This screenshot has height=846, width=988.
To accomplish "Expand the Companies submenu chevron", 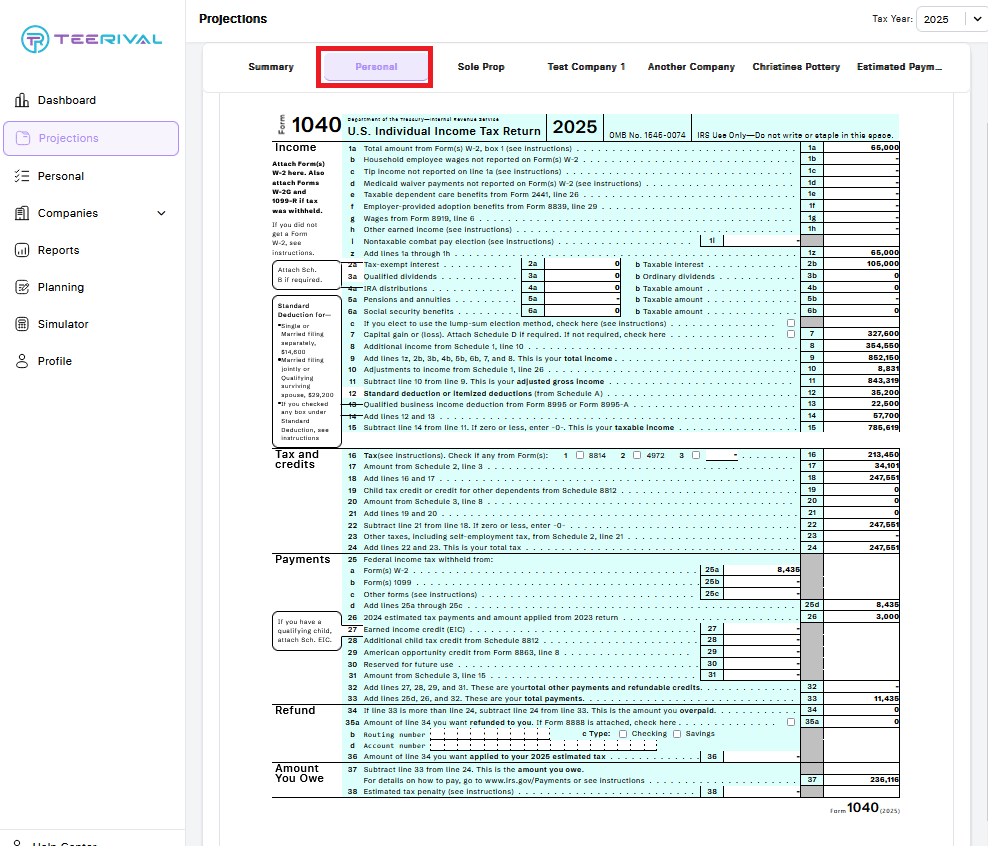I will click(161, 213).
